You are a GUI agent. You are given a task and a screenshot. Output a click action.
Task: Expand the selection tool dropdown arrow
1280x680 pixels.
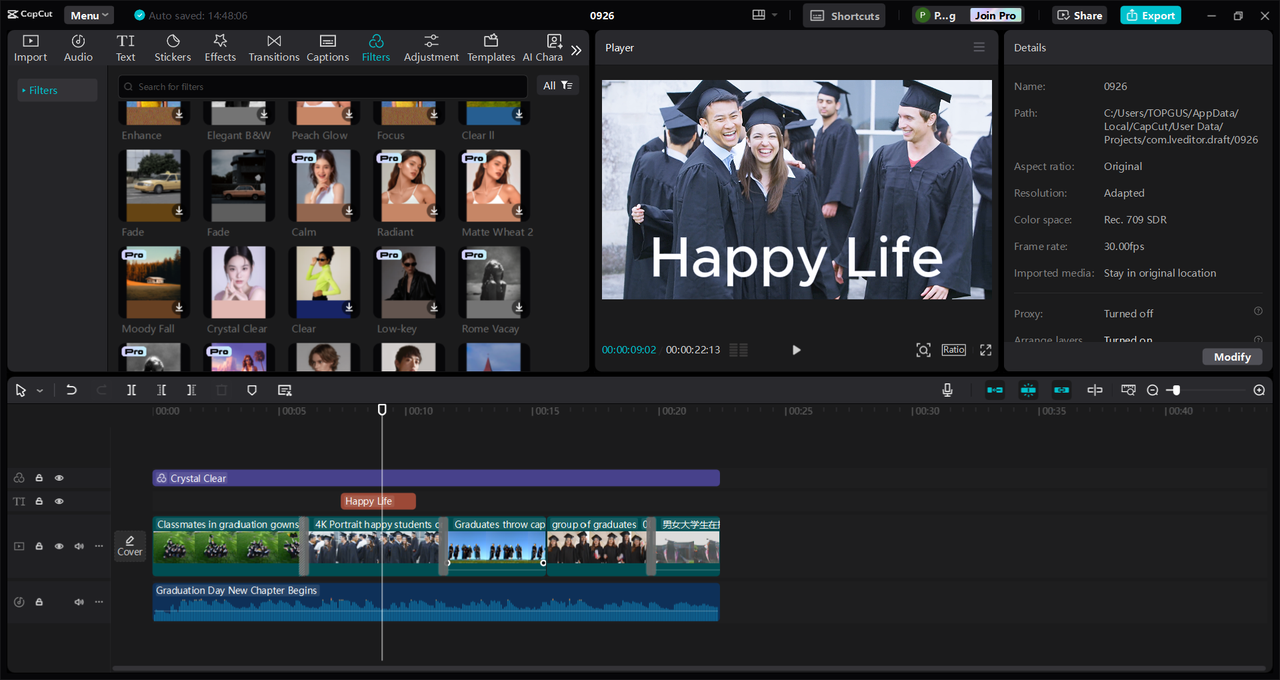point(40,391)
